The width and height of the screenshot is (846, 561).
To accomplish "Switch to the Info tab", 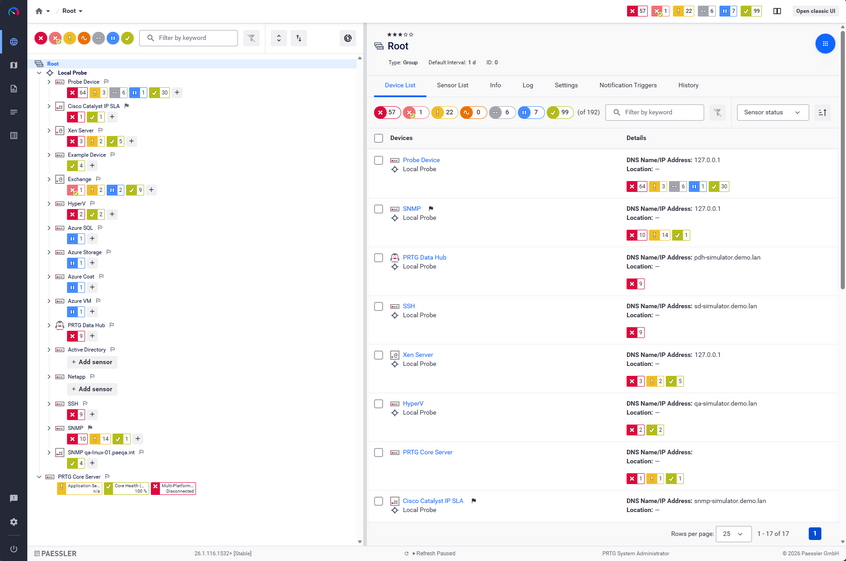I will click(495, 85).
